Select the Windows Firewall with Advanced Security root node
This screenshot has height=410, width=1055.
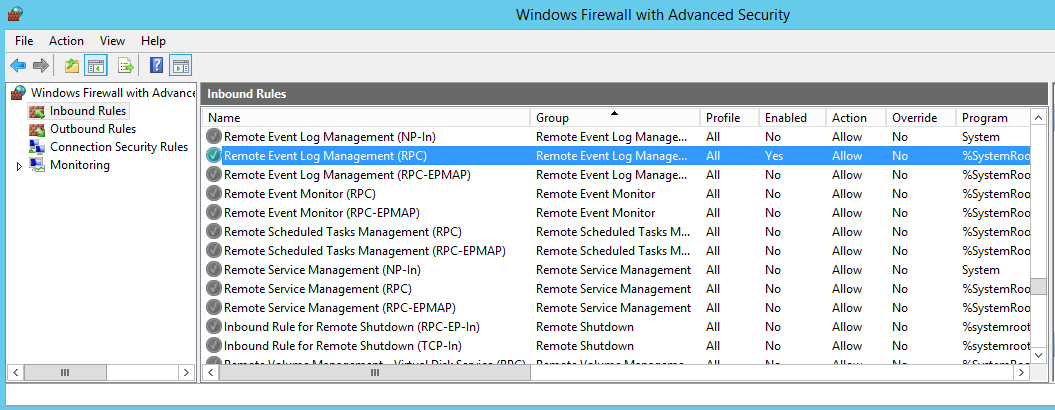point(113,92)
